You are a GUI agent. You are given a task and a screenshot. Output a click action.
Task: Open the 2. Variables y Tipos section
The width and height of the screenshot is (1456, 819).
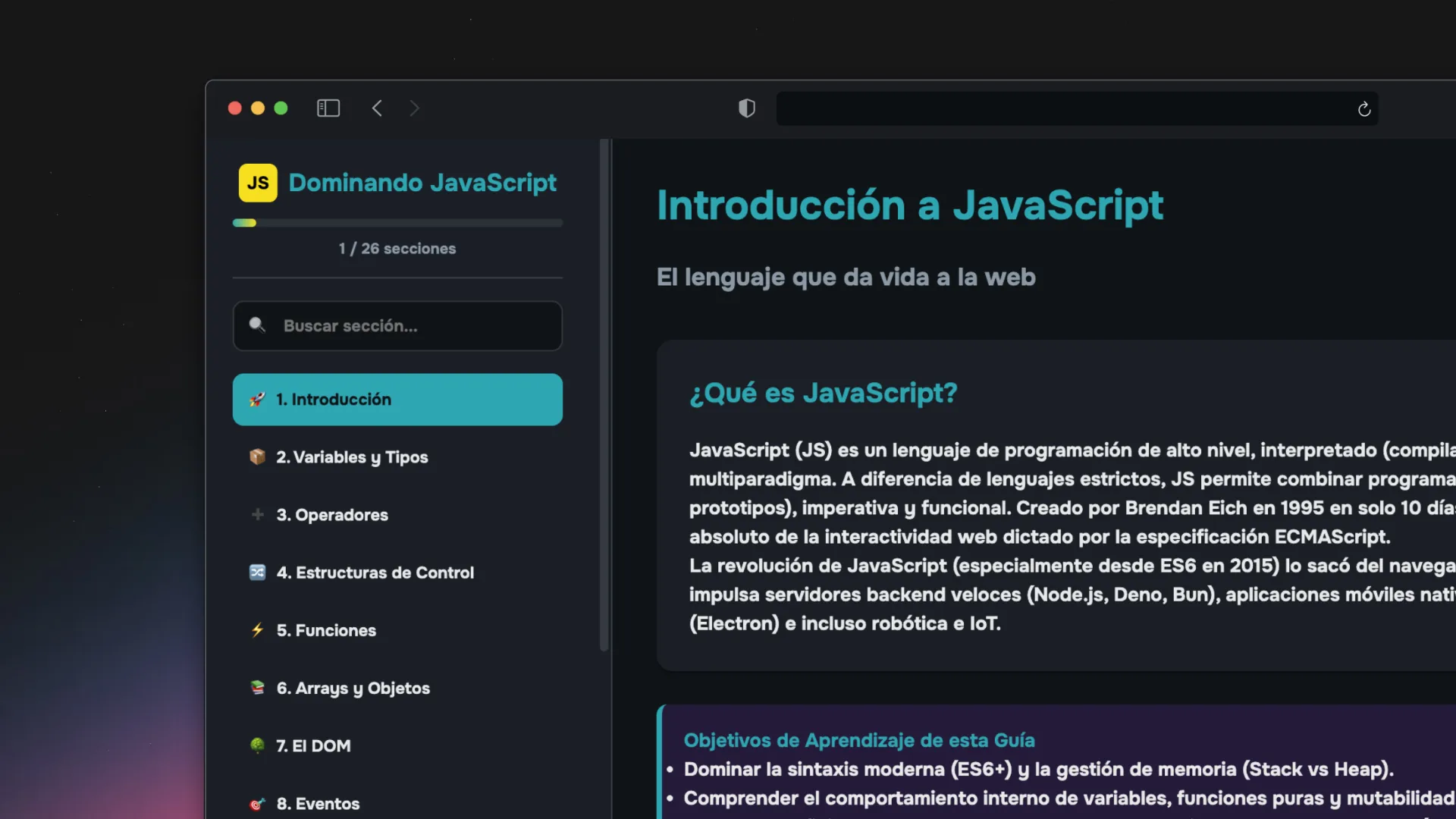click(397, 457)
